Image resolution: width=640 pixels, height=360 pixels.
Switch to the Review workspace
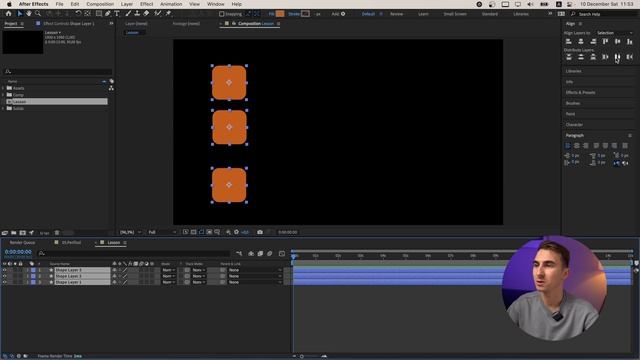pos(396,14)
